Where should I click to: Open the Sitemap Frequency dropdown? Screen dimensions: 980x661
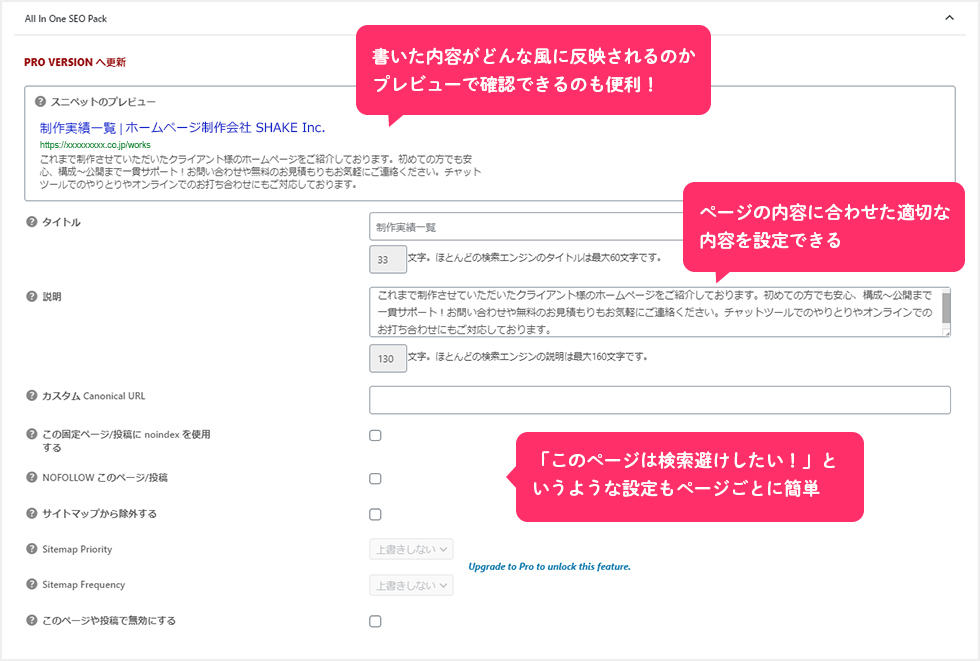pos(411,585)
